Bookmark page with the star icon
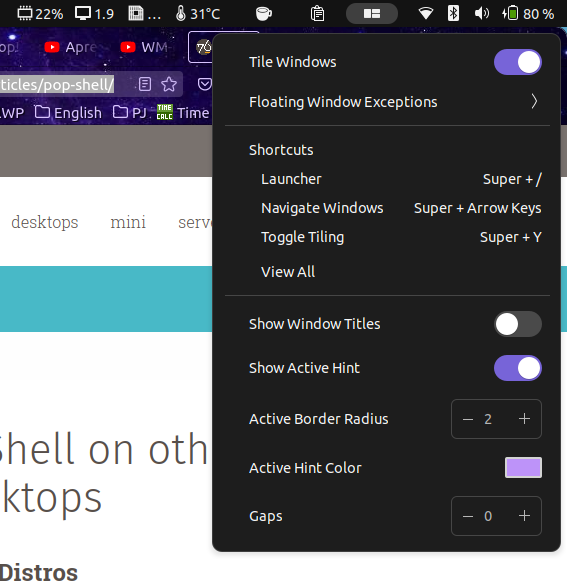The width and height of the screenshot is (567, 583). tap(169, 84)
